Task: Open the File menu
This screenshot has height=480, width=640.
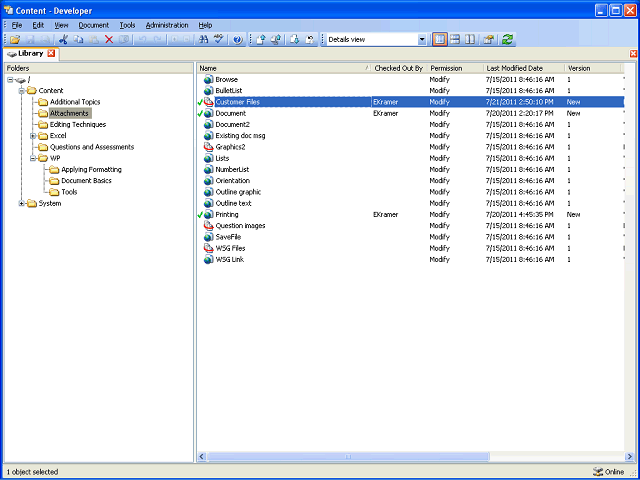Action: [x=17, y=25]
